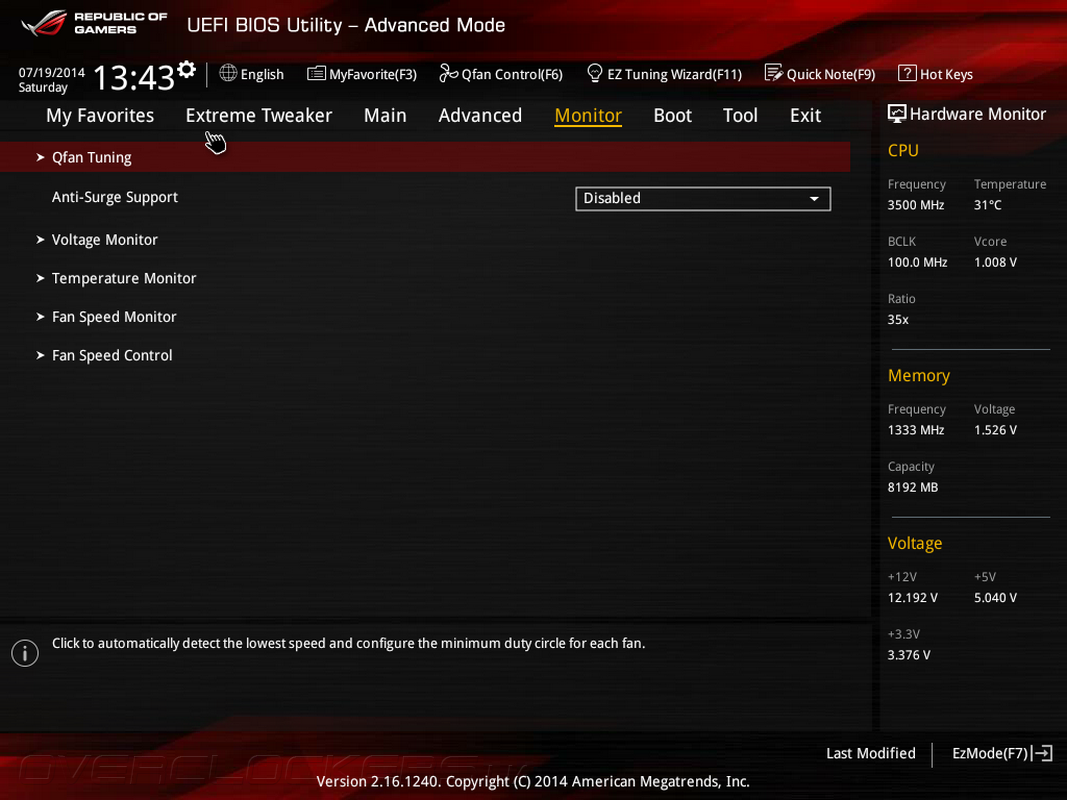Viewport: 1067px width, 800px height.
Task: Click the Qfan Control fan icon
Action: (448, 73)
